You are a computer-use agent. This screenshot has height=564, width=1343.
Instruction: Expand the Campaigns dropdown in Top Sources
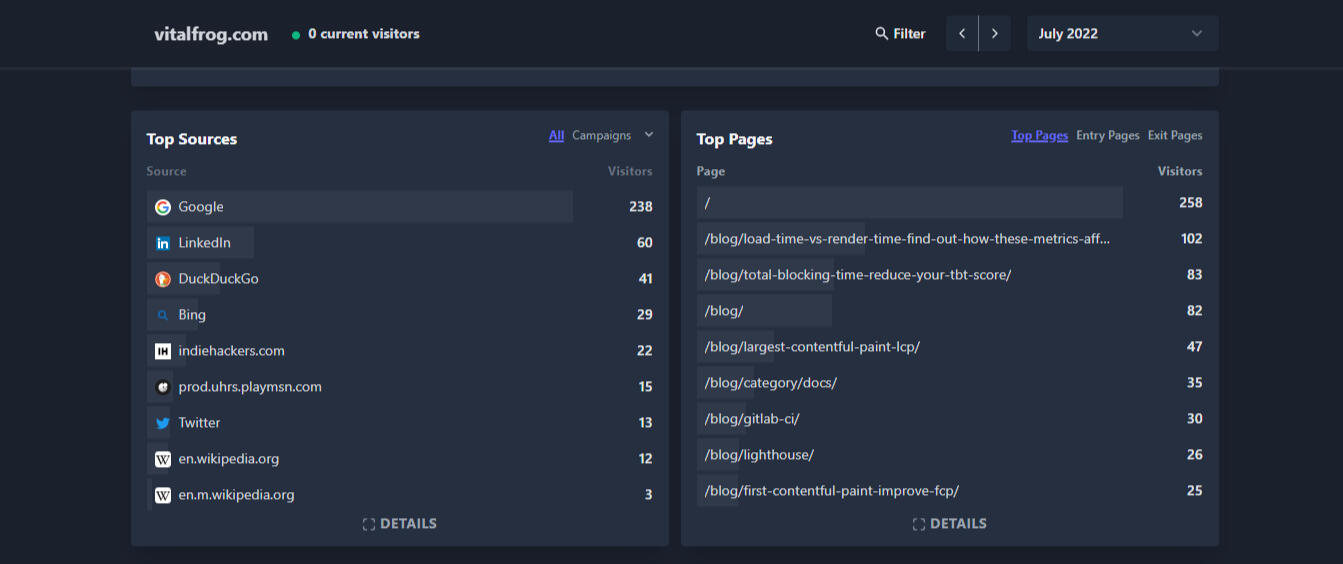(612, 136)
